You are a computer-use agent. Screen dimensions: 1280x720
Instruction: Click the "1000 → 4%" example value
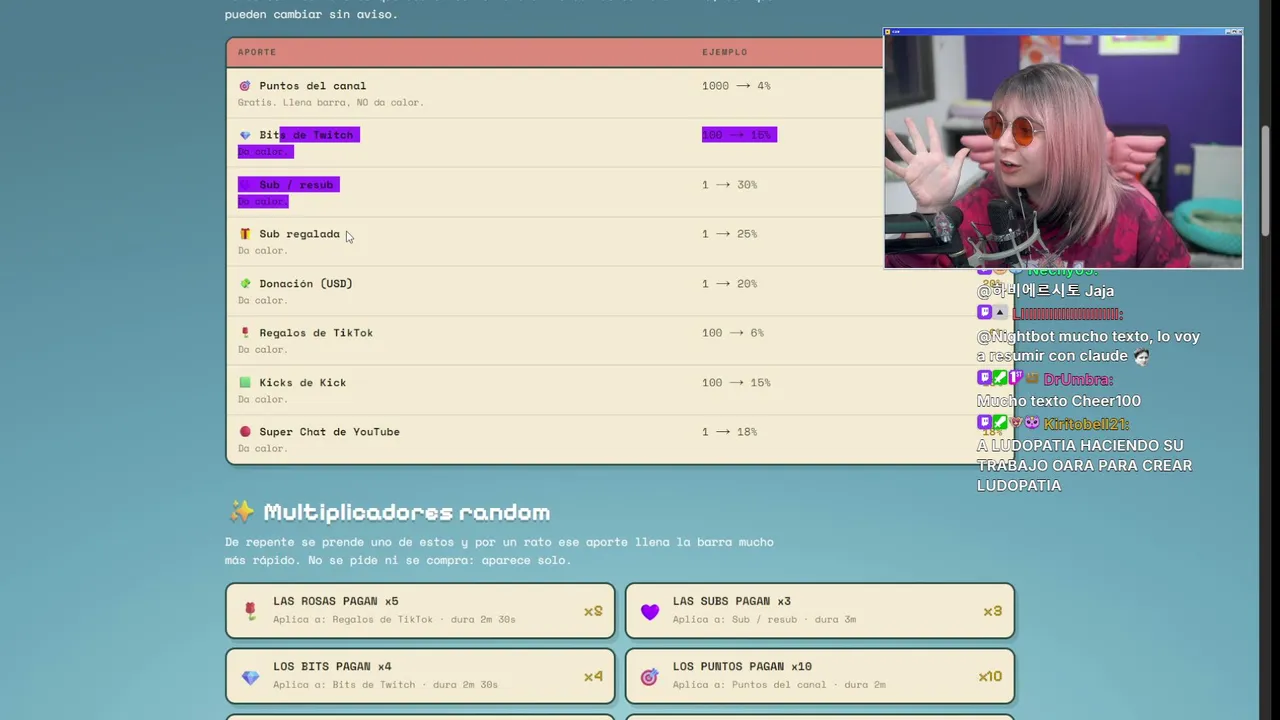tap(736, 86)
